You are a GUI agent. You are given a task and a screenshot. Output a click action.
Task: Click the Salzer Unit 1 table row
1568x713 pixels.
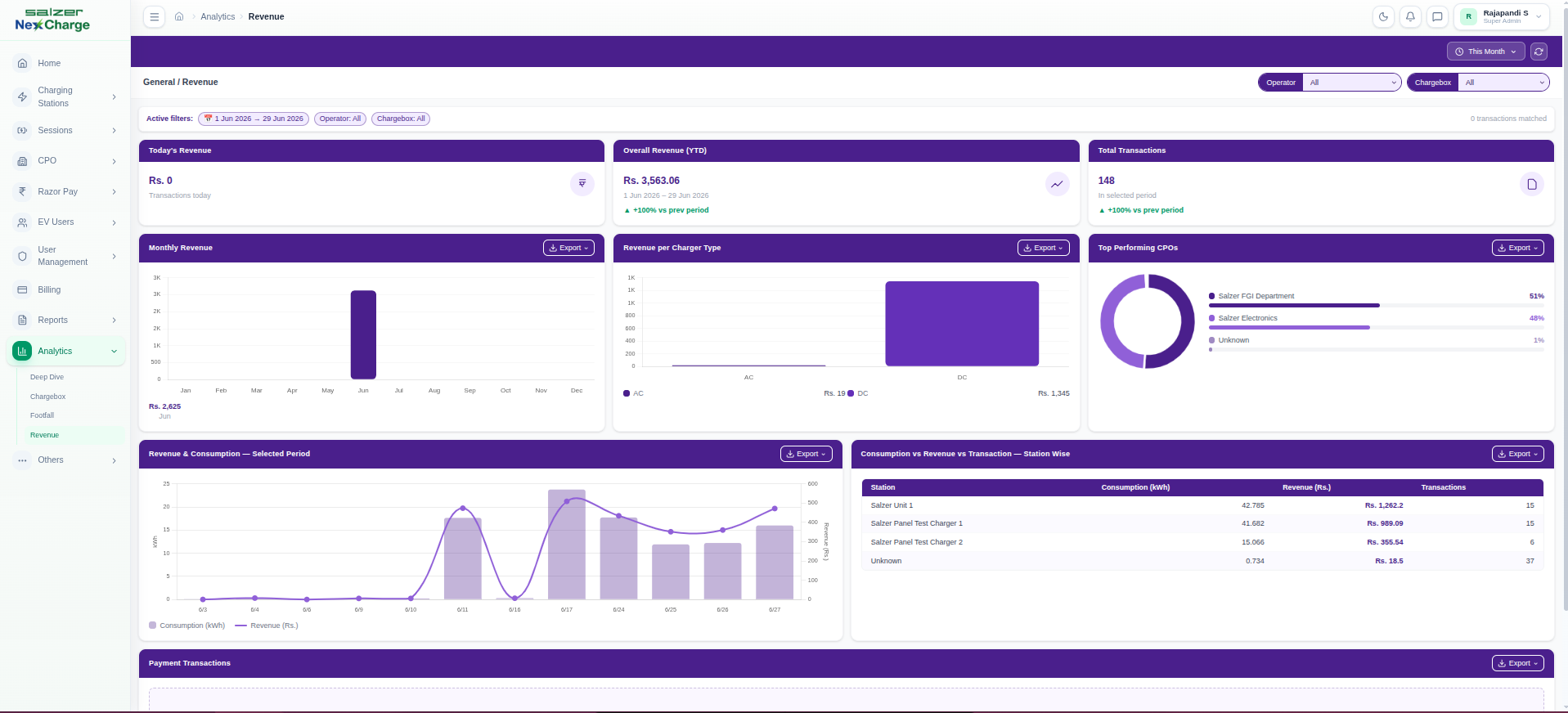click(1202, 505)
